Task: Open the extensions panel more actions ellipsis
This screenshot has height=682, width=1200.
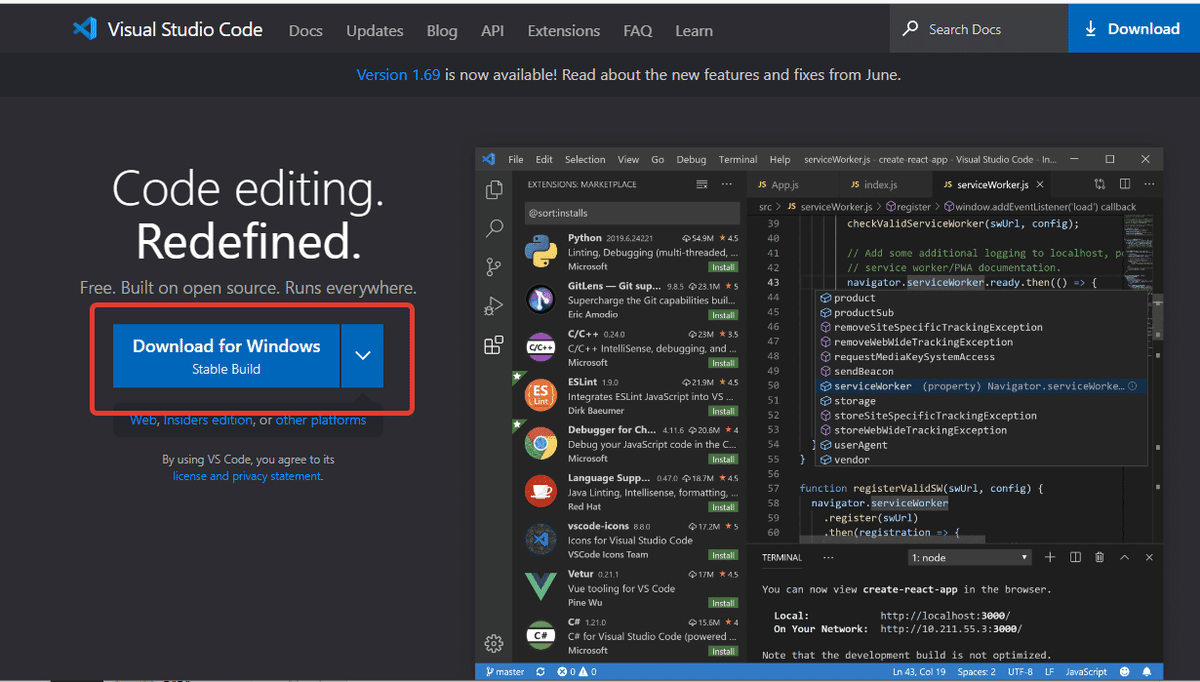Action: tap(728, 185)
